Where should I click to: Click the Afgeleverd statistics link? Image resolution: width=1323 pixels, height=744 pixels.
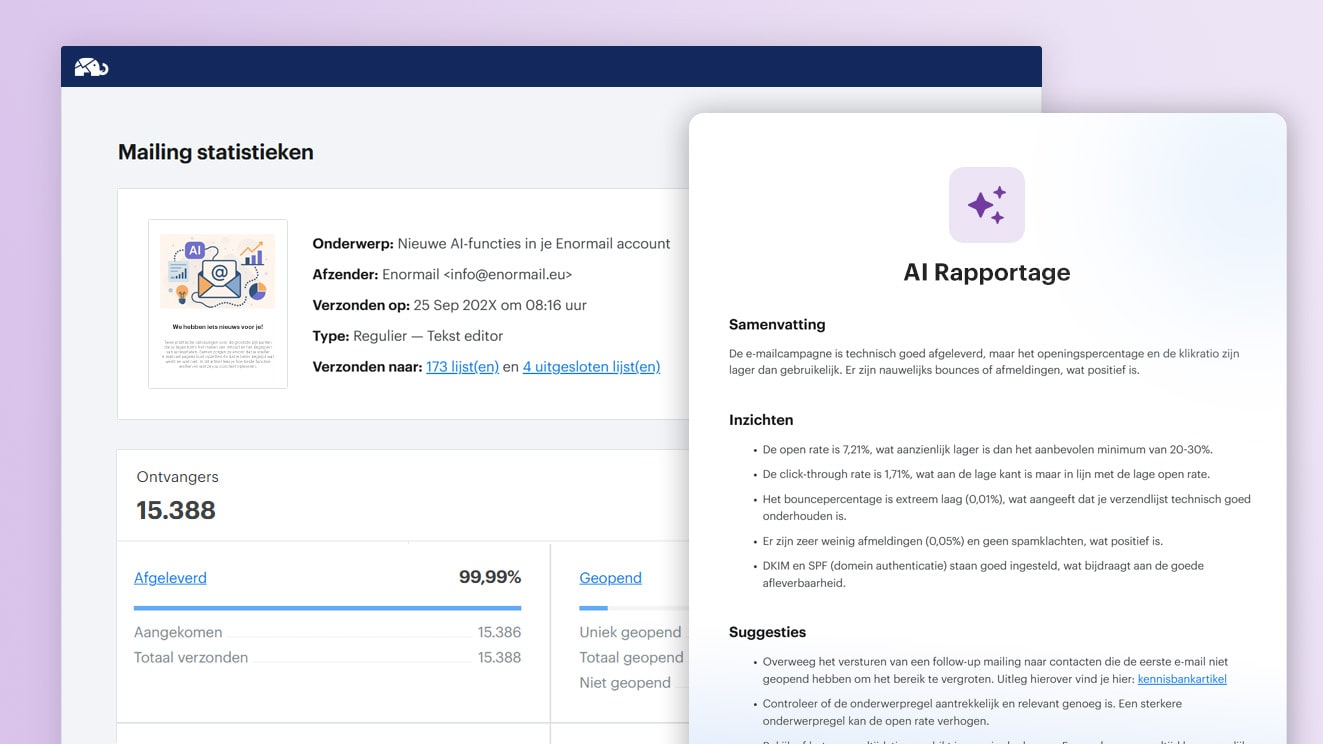click(170, 578)
